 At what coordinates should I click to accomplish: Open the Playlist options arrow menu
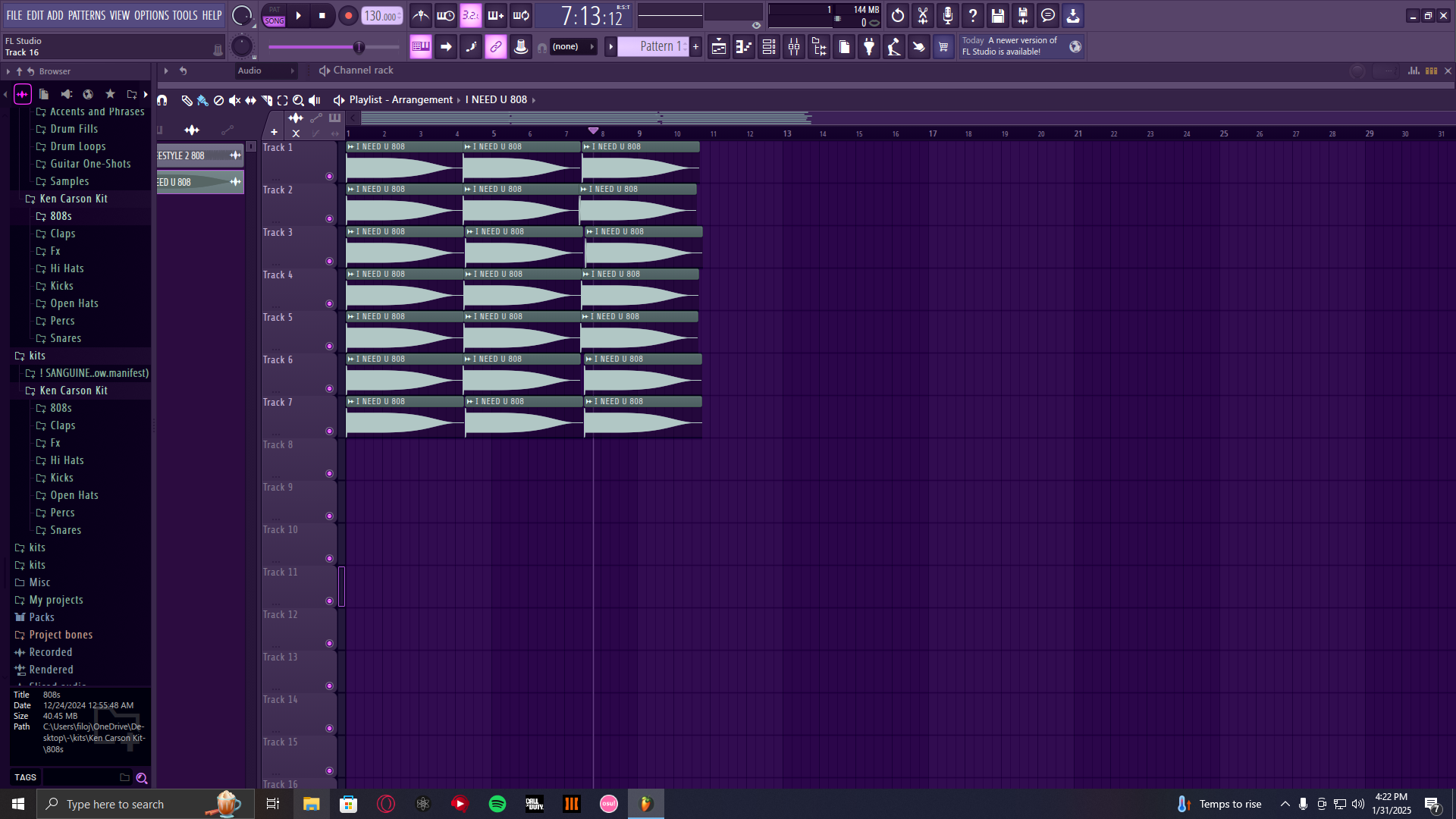click(339, 100)
